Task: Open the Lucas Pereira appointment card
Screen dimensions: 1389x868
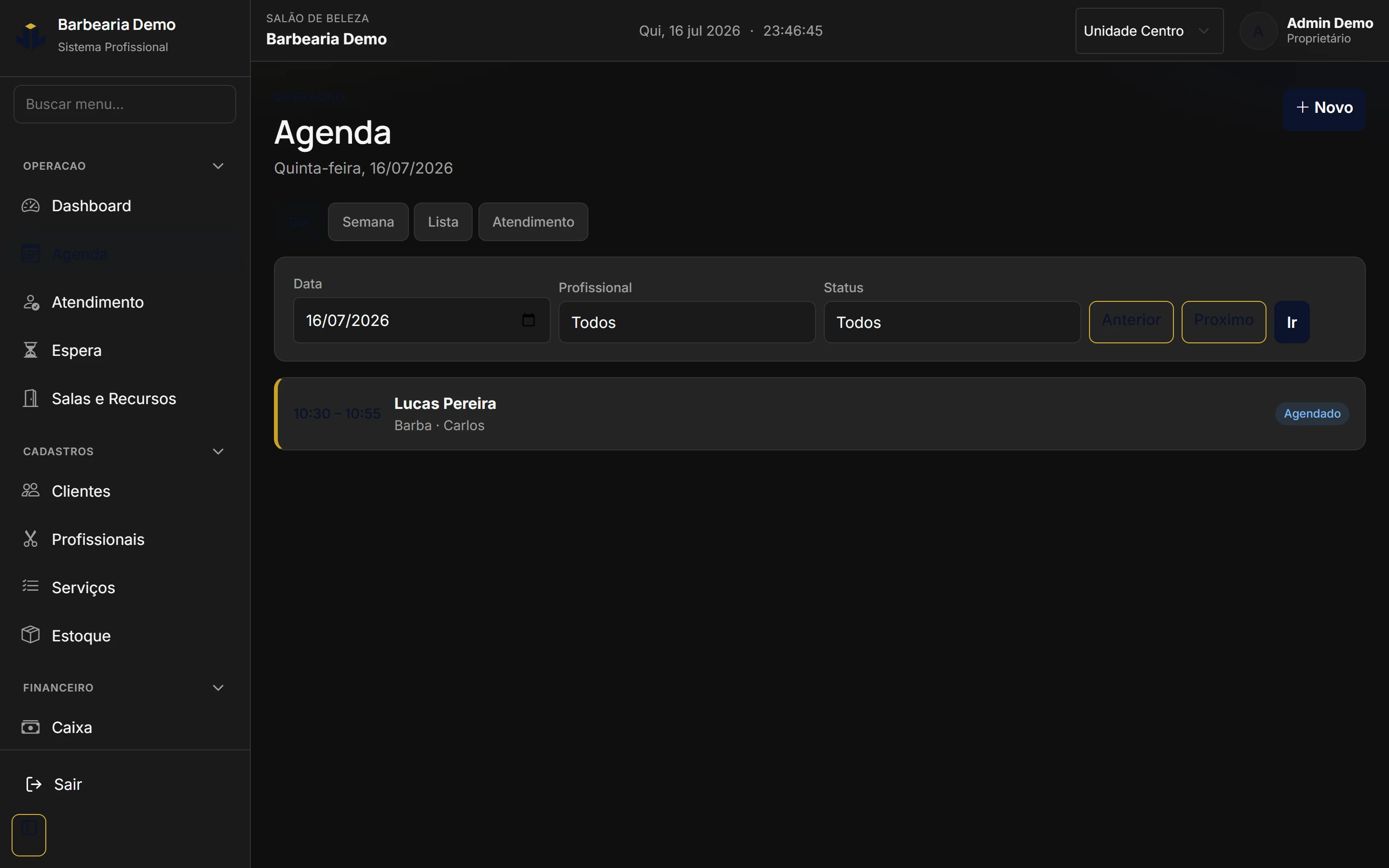Action: click(x=819, y=413)
